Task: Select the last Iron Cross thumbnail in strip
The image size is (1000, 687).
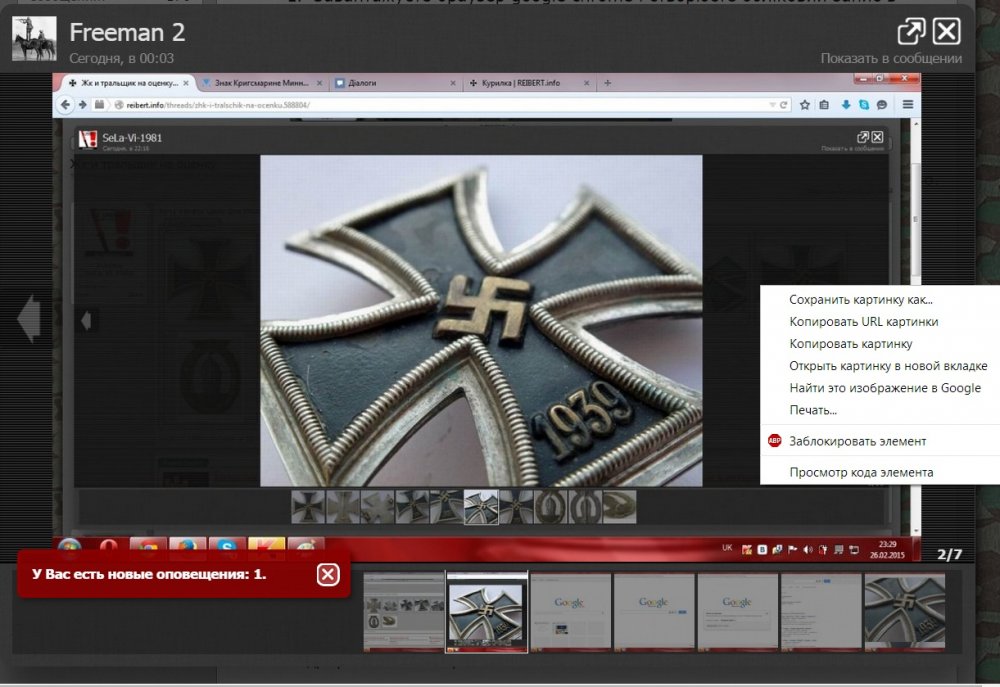Action: 904,611
